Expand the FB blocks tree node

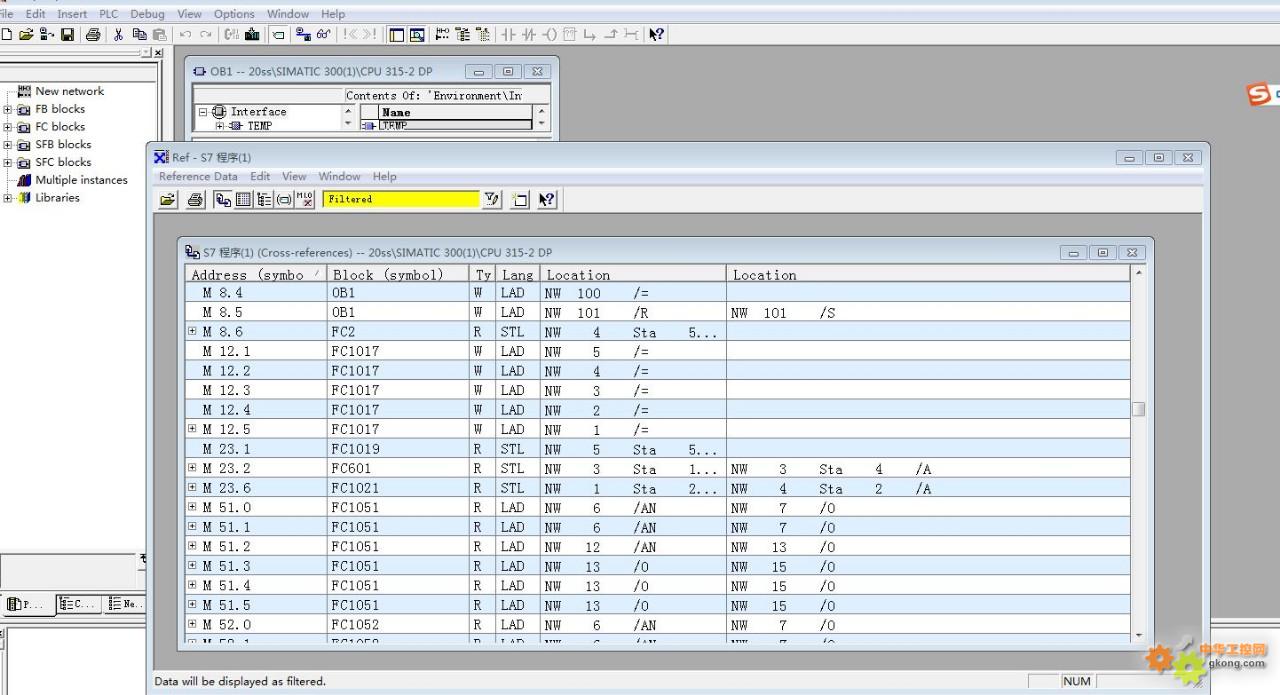[x=8, y=109]
